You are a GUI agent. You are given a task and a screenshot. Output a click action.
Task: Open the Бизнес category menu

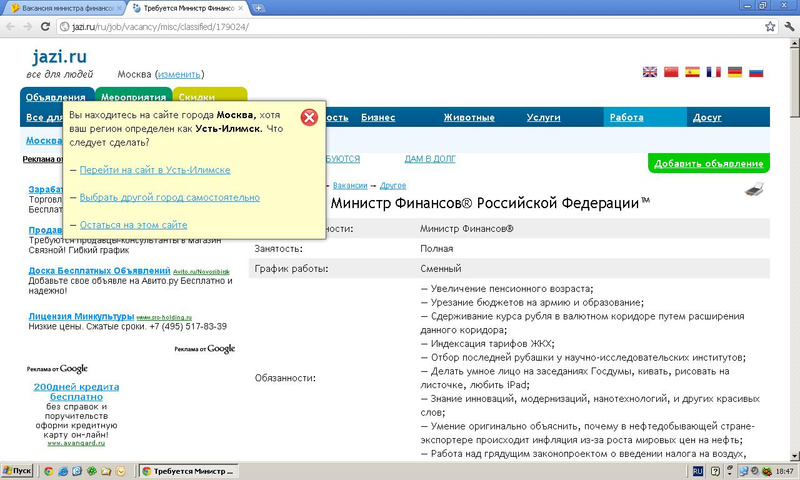click(x=378, y=117)
